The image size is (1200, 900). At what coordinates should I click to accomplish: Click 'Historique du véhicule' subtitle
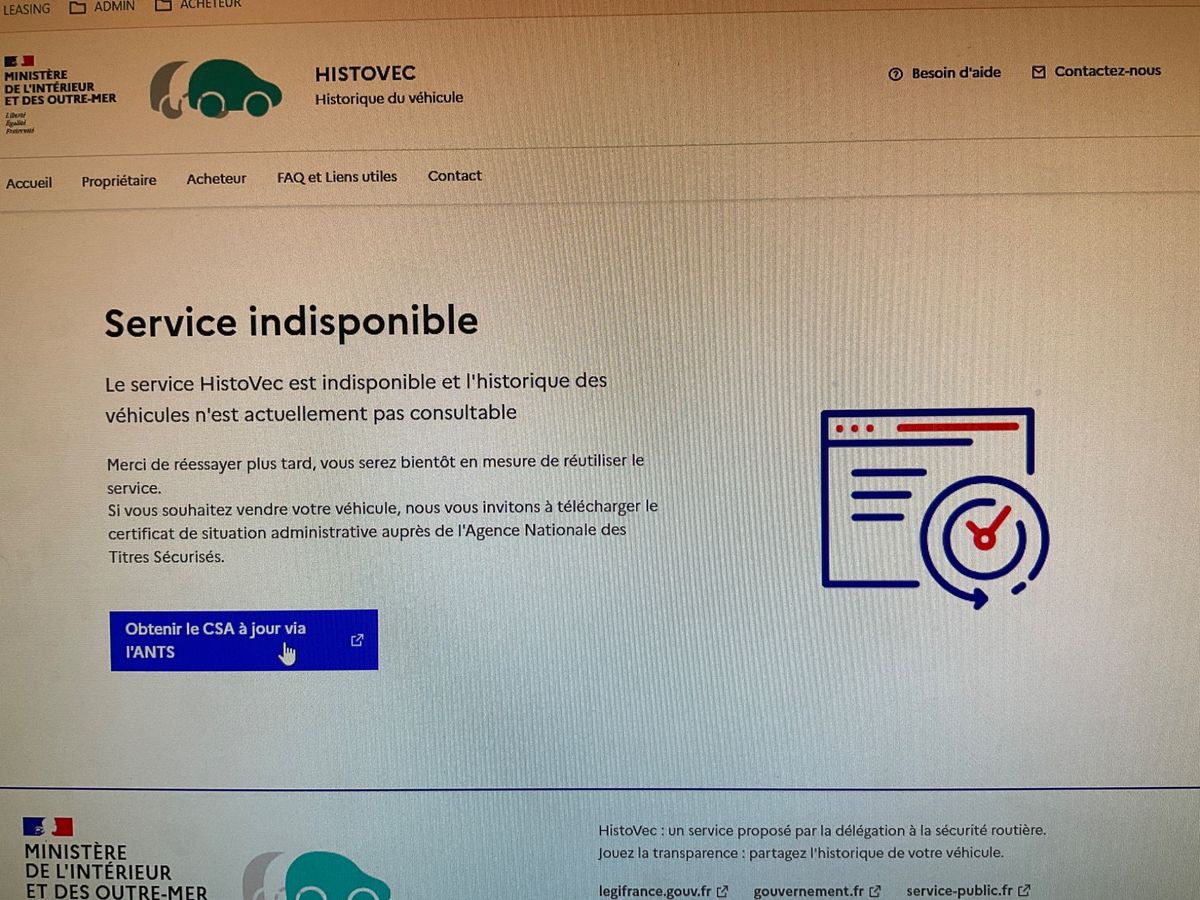[x=389, y=98]
